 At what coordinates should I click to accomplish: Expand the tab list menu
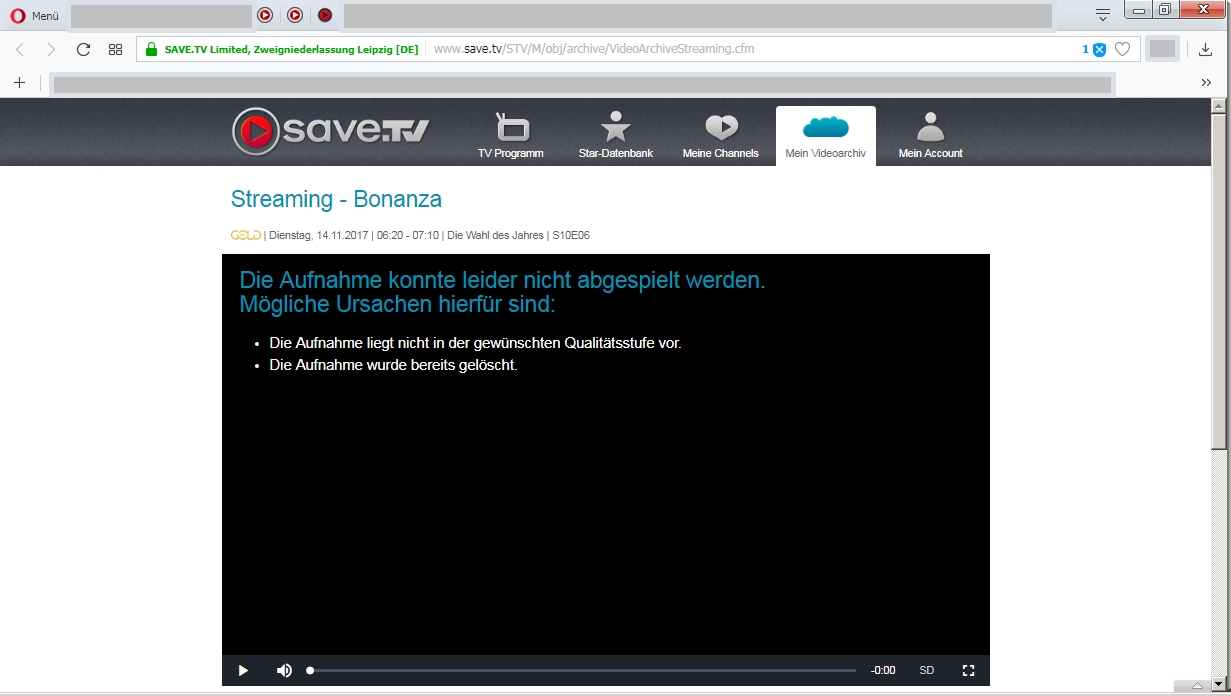click(x=1102, y=15)
